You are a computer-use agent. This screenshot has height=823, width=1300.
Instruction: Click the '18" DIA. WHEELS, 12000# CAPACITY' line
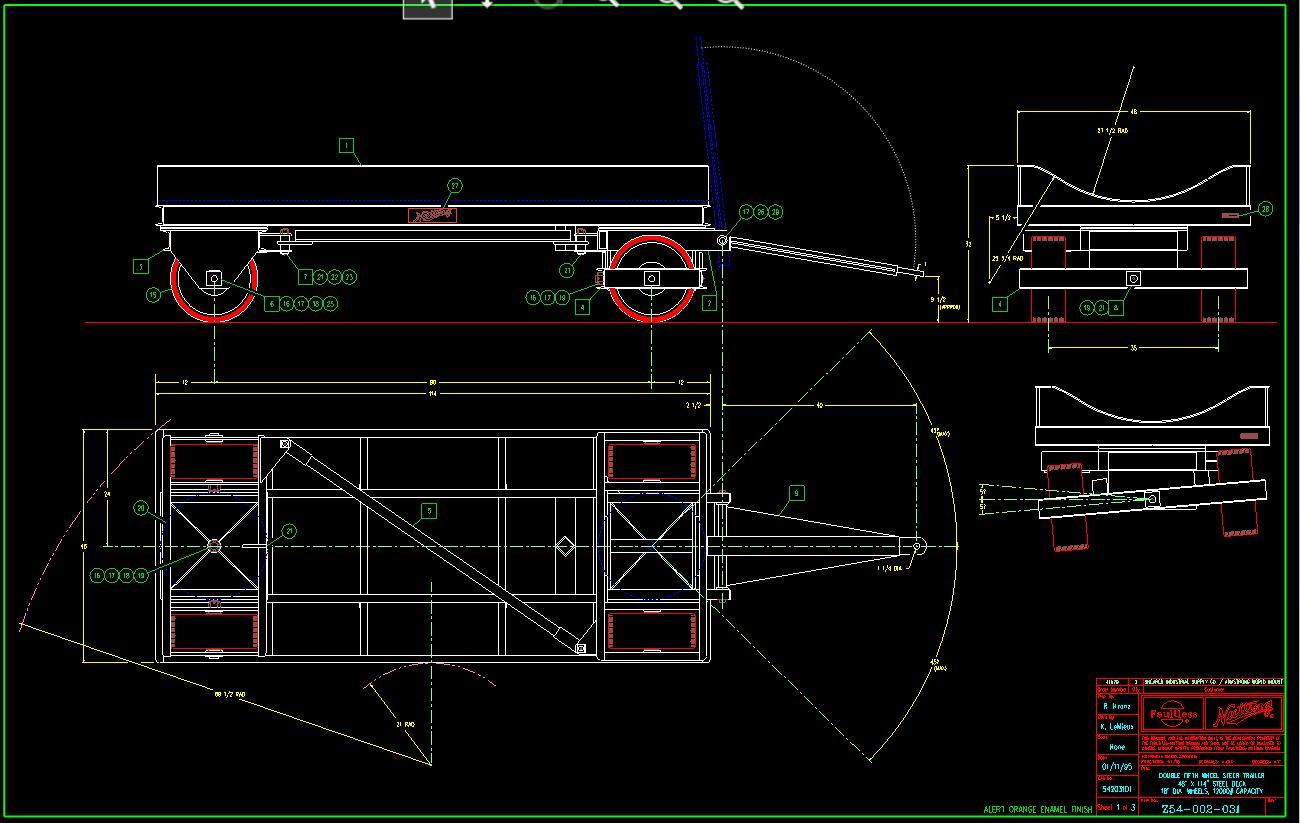[x=1211, y=791]
